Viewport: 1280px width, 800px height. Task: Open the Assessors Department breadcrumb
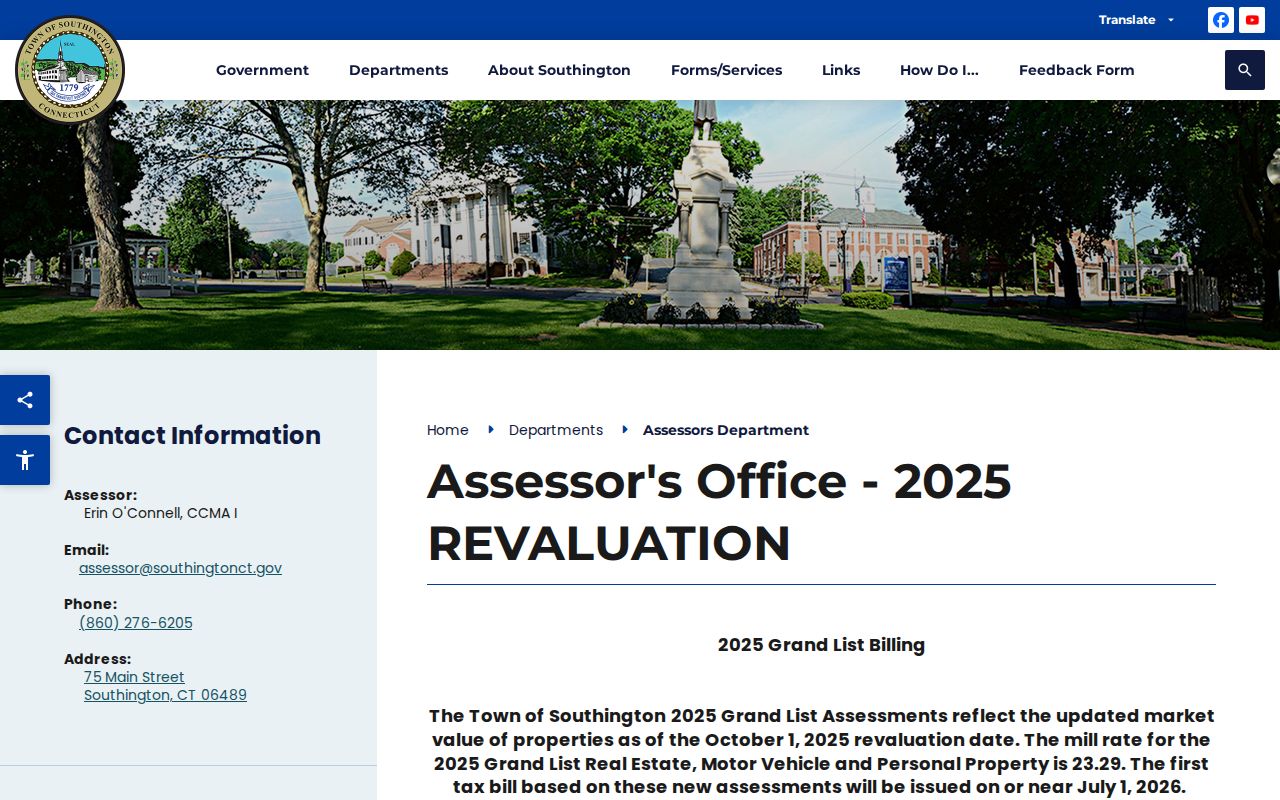tap(726, 430)
